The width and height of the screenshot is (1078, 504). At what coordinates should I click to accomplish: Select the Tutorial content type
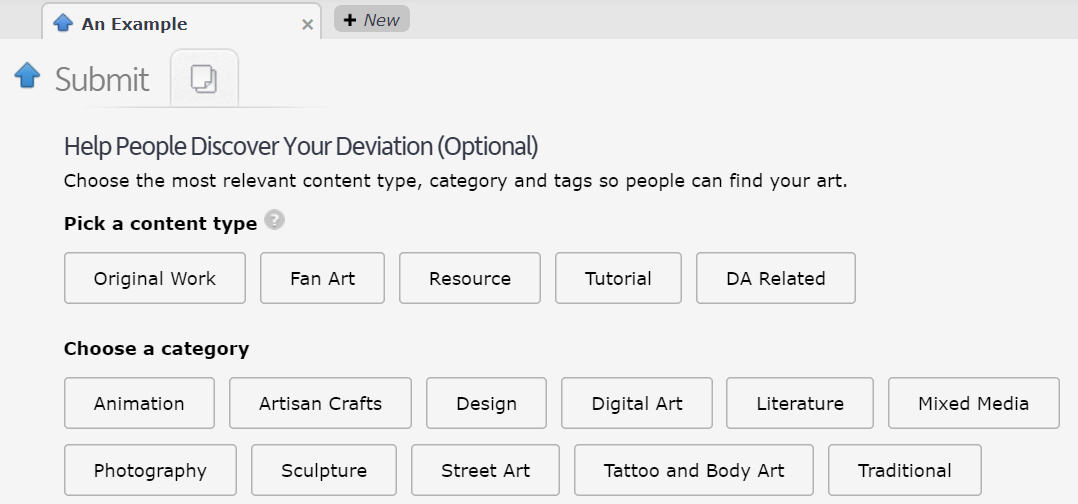pyautogui.click(x=618, y=278)
